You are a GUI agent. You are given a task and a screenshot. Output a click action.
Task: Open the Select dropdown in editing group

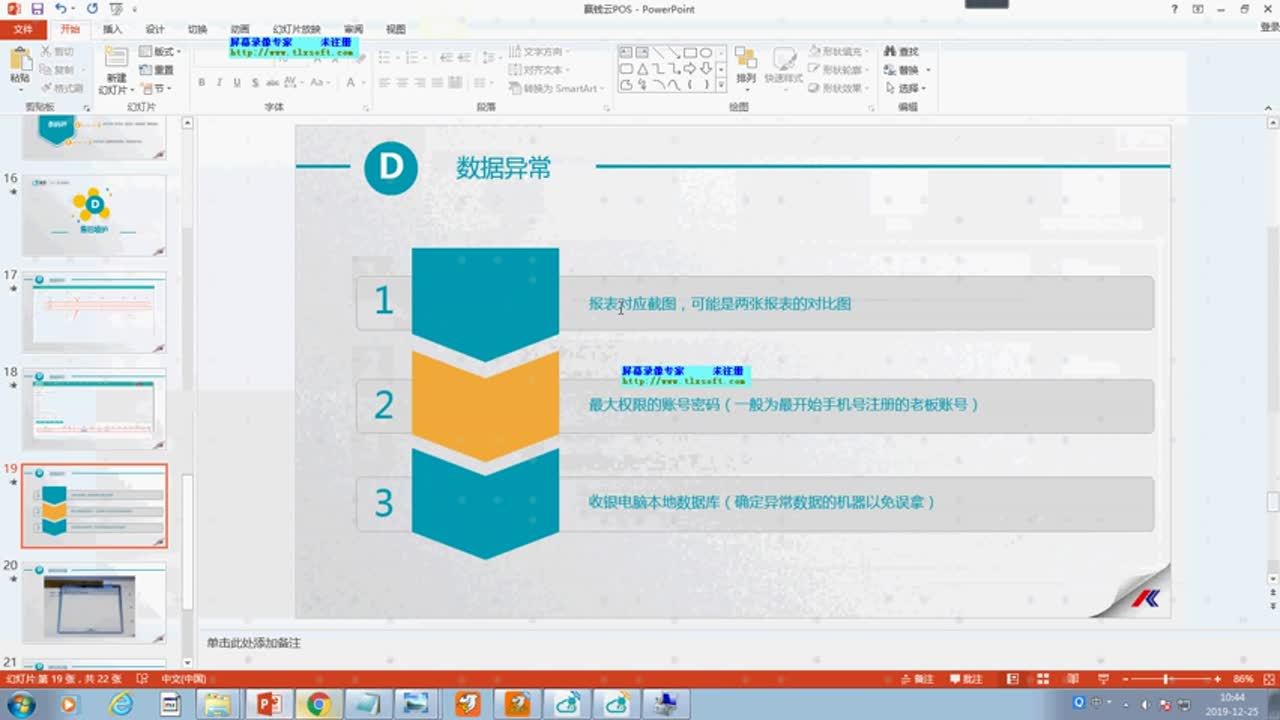click(907, 88)
